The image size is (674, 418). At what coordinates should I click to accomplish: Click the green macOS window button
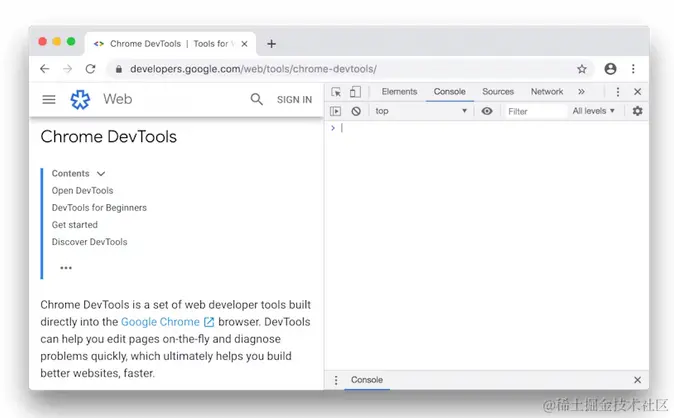(x=71, y=41)
